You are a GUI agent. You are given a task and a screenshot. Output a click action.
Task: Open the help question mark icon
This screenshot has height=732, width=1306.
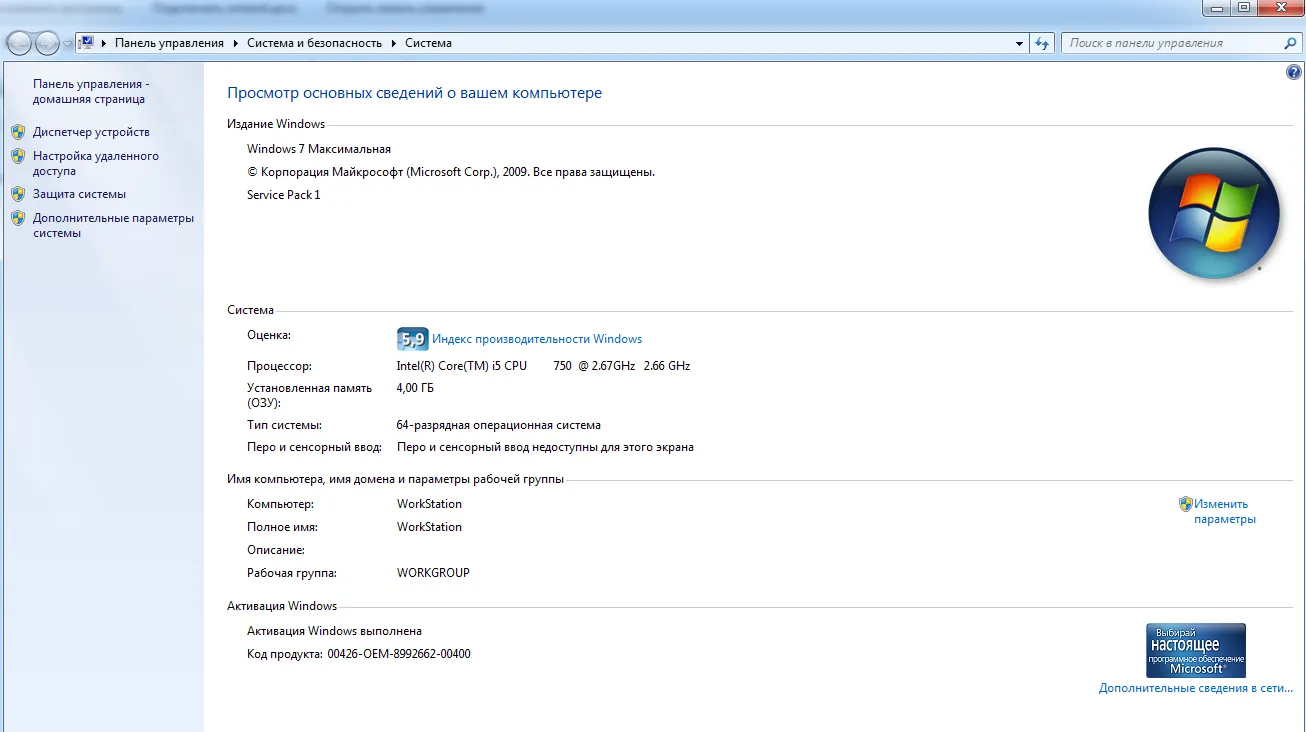[1293, 72]
